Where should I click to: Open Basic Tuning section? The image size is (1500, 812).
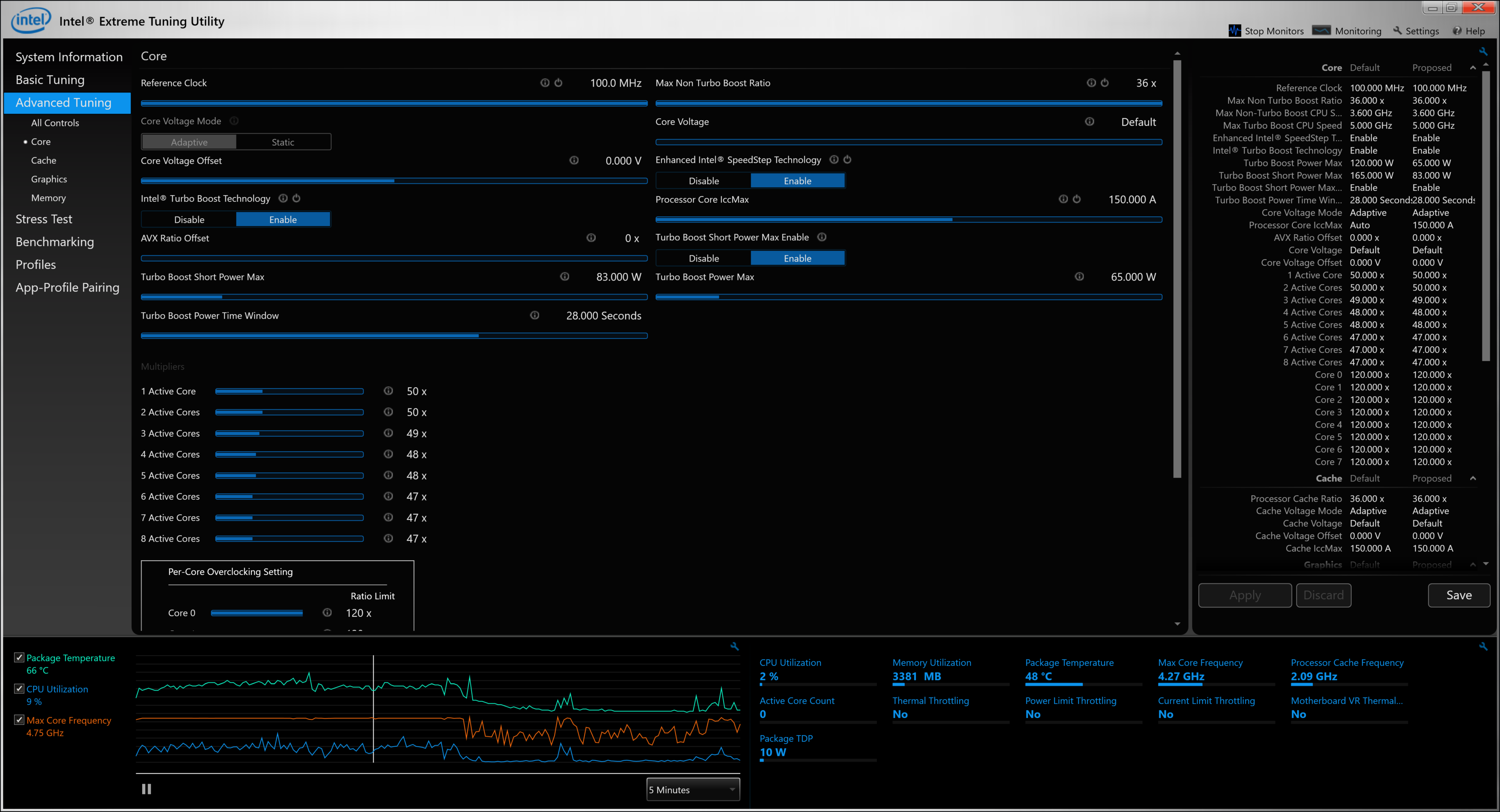50,80
